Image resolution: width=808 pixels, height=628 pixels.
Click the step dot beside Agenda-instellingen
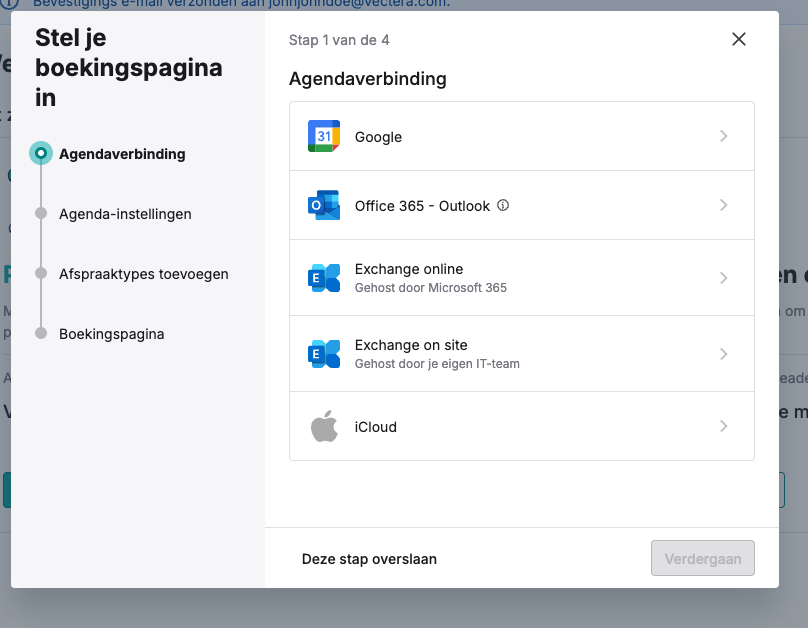pos(41,213)
